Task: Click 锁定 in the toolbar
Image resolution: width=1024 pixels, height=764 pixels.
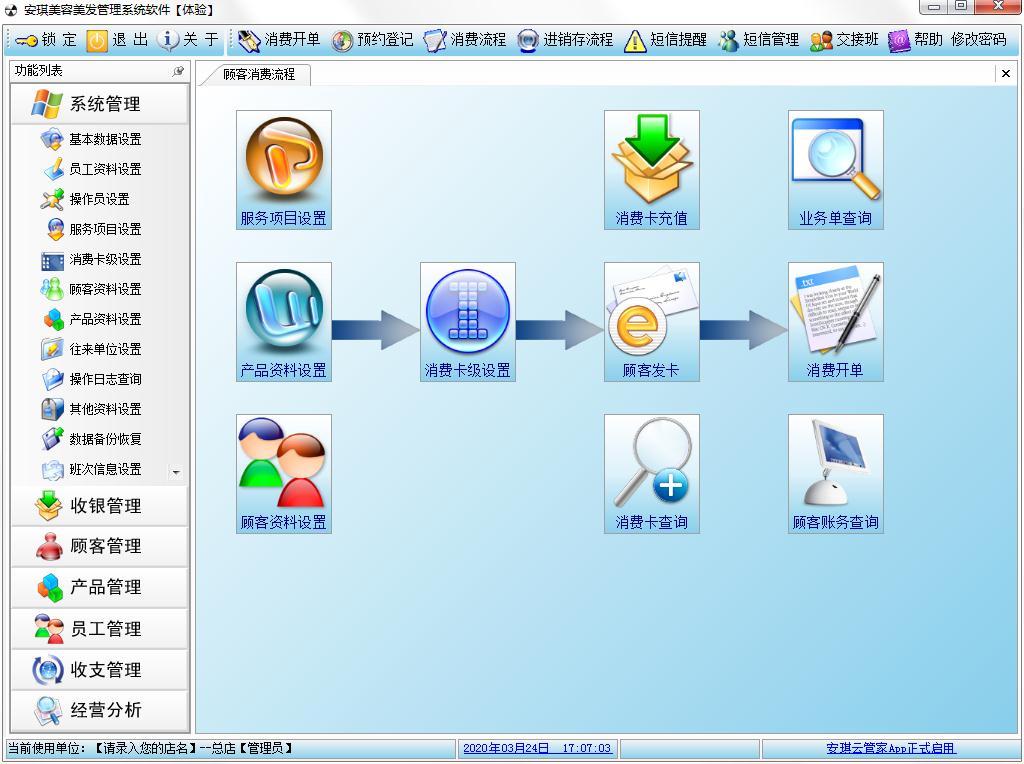Action: pyautogui.click(x=47, y=40)
